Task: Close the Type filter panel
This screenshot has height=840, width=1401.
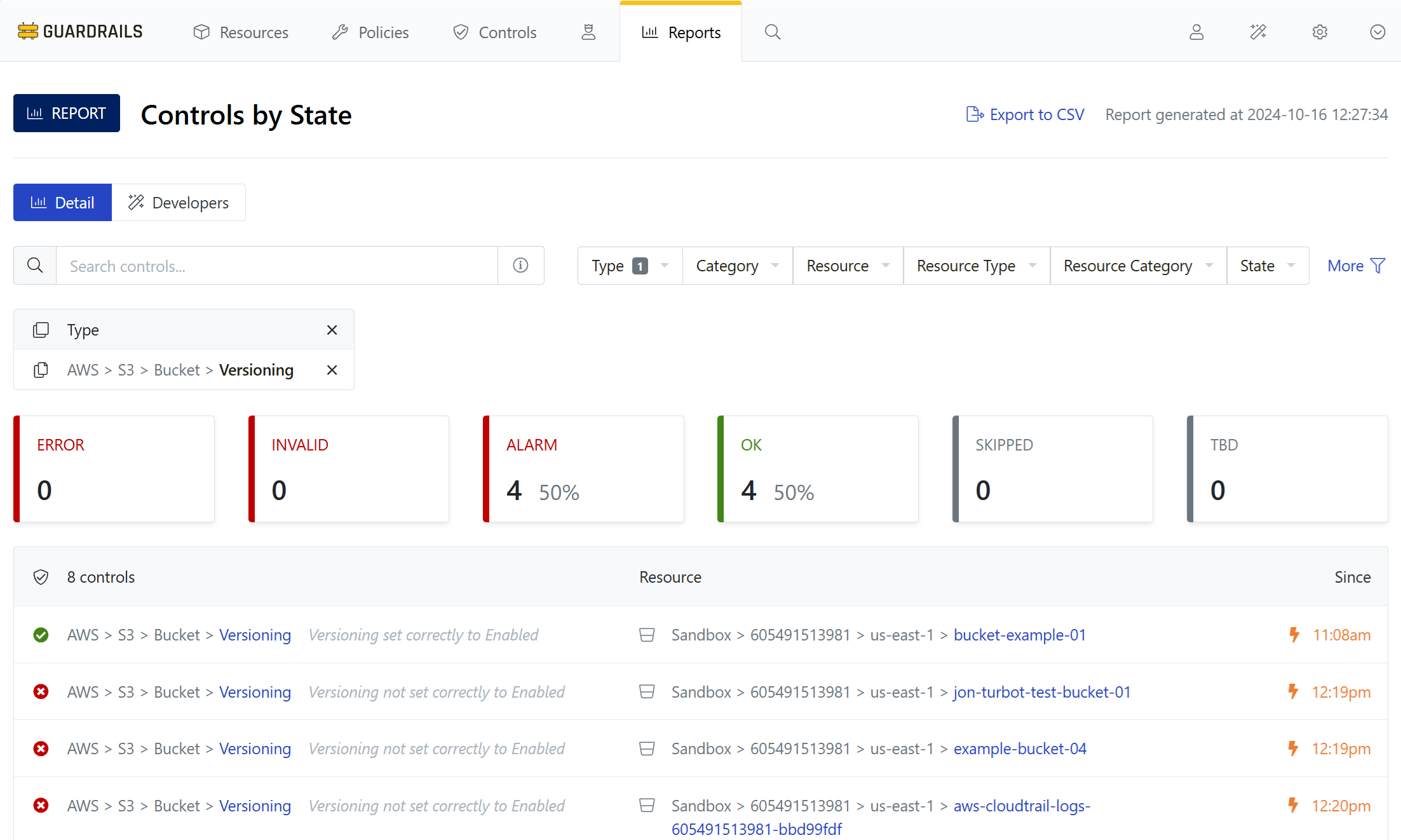Action: click(332, 330)
